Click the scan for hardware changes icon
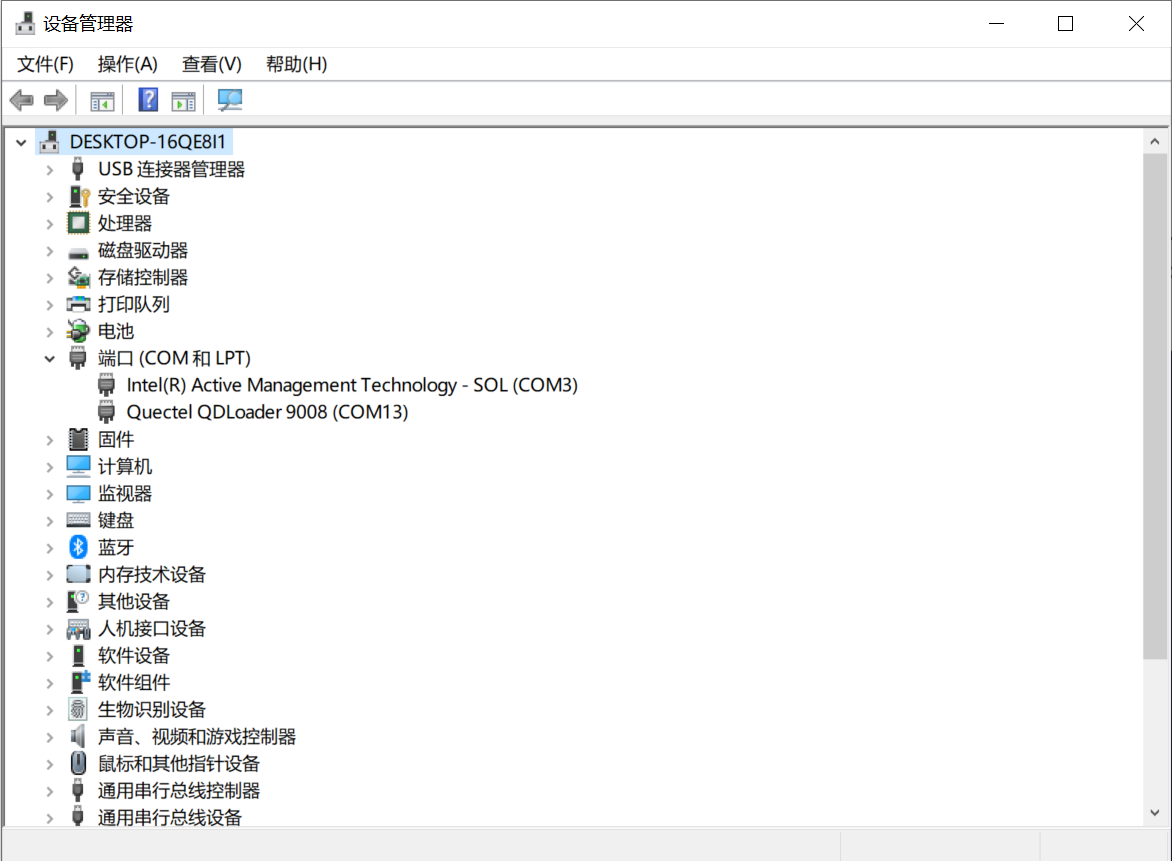The height and width of the screenshot is (861, 1172). tap(229, 99)
